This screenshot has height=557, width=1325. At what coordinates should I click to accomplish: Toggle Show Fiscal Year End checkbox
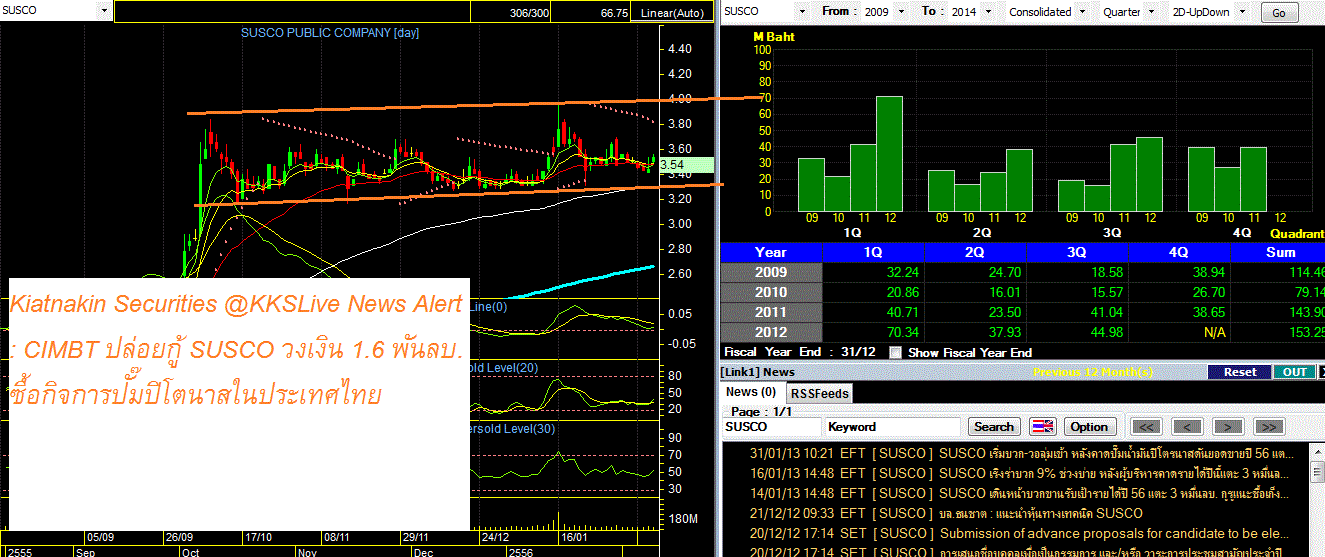(896, 352)
